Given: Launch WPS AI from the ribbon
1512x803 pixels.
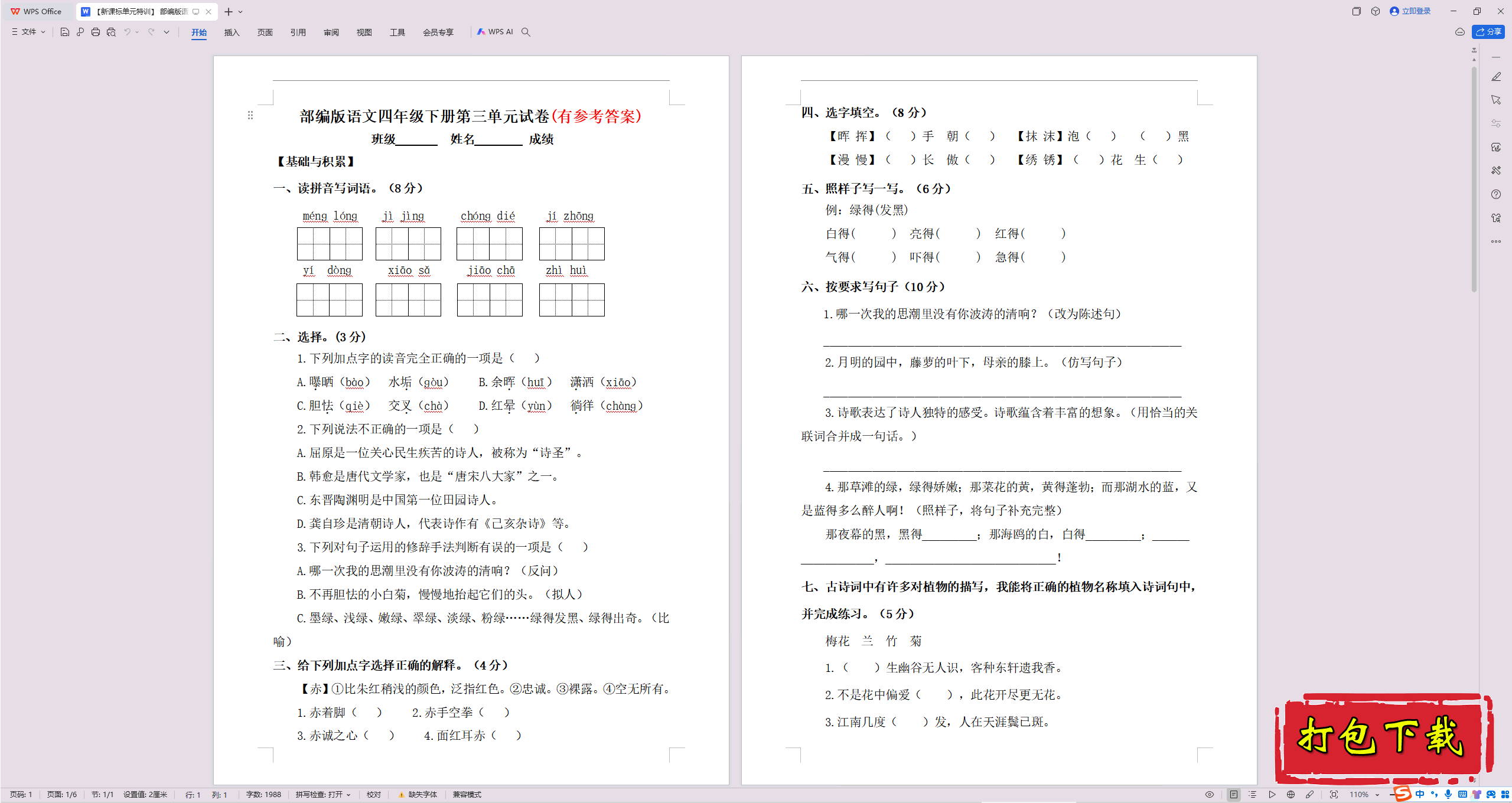Looking at the screenshot, I should click(x=495, y=32).
